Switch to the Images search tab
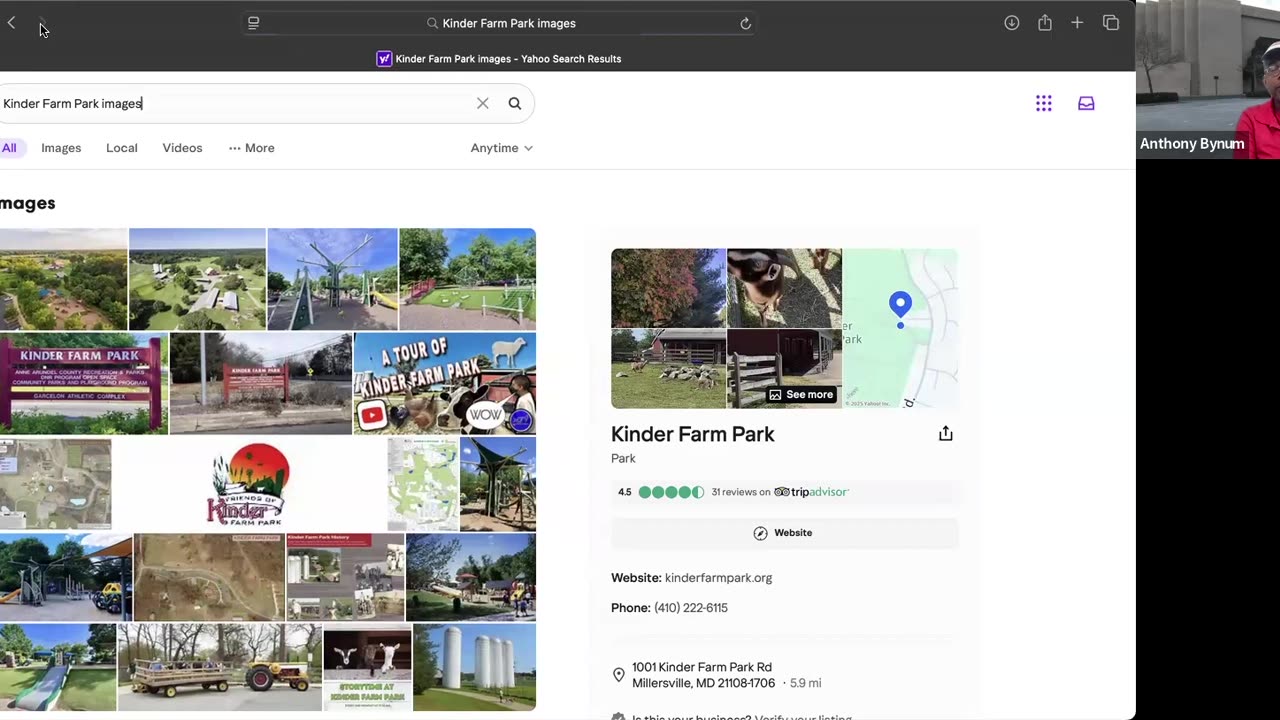Image resolution: width=1280 pixels, height=720 pixels. click(61, 148)
